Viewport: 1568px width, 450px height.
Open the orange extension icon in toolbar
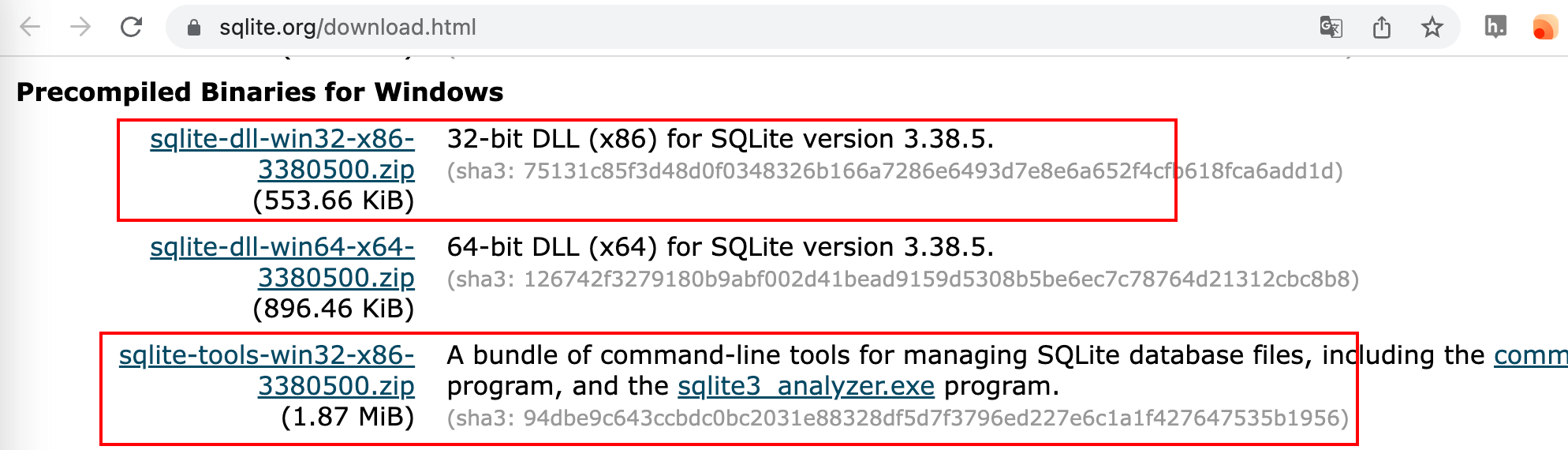[1544, 28]
